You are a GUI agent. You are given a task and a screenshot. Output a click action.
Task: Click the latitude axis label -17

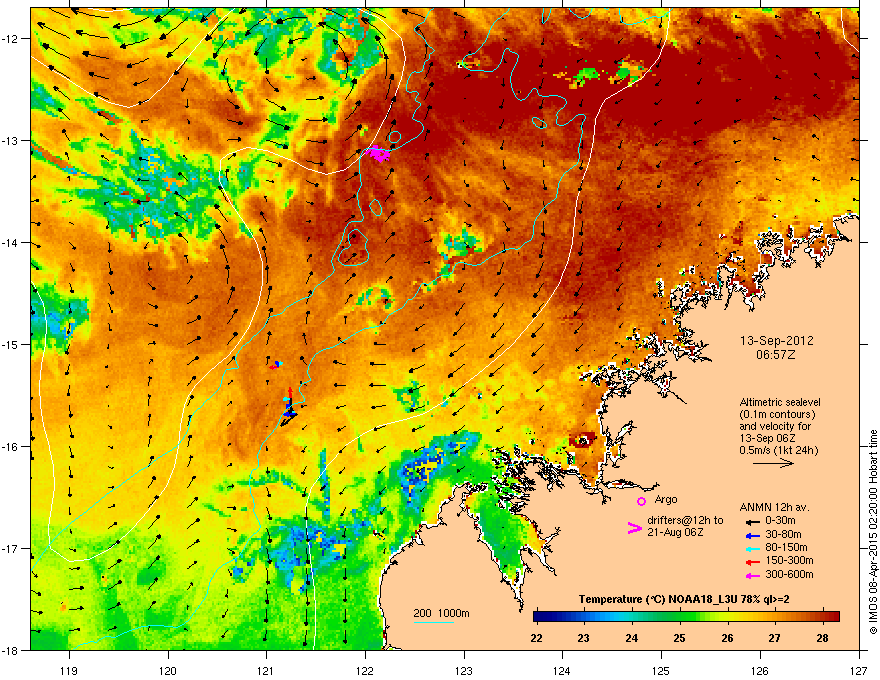pyautogui.click(x=11, y=548)
